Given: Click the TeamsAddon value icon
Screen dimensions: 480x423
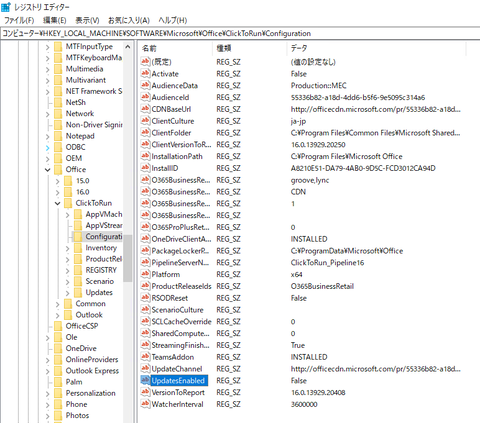Looking at the screenshot, I should click(145, 357).
